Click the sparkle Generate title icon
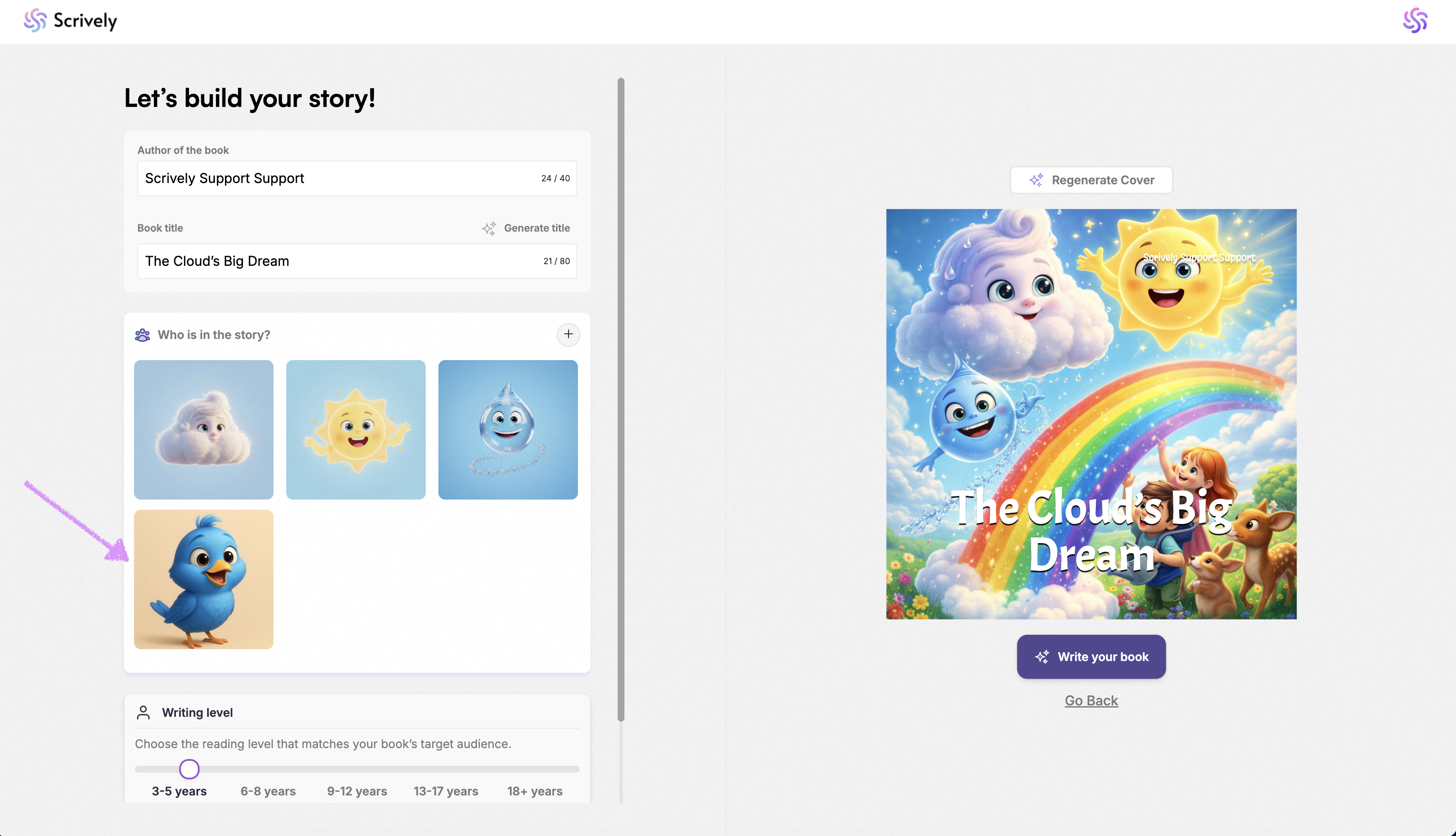1456x836 pixels. pos(489,228)
